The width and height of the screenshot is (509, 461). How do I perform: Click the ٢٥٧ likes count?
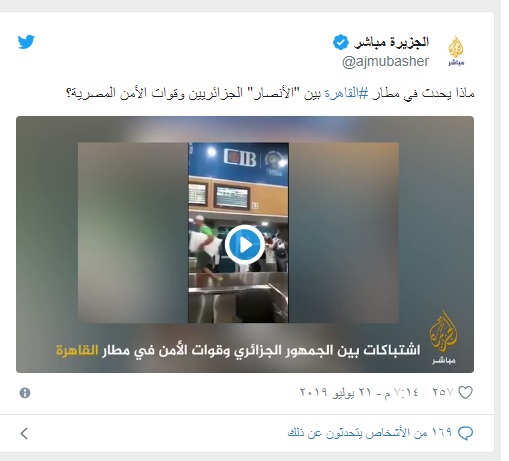coord(443,392)
